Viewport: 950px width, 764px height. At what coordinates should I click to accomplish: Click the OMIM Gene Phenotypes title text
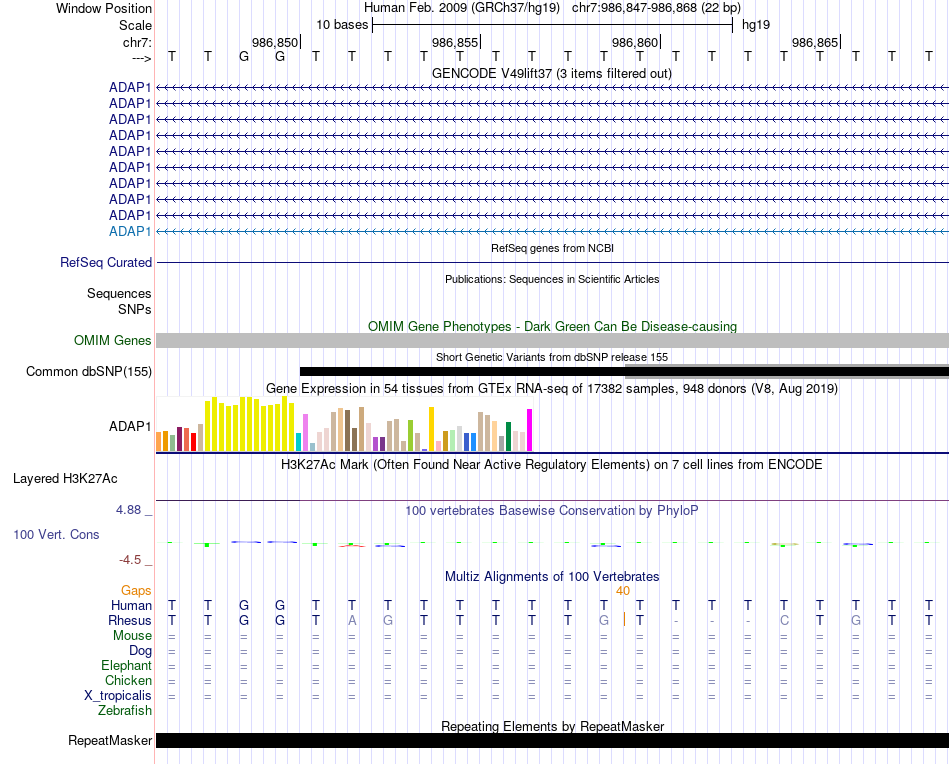pyautogui.click(x=552, y=327)
